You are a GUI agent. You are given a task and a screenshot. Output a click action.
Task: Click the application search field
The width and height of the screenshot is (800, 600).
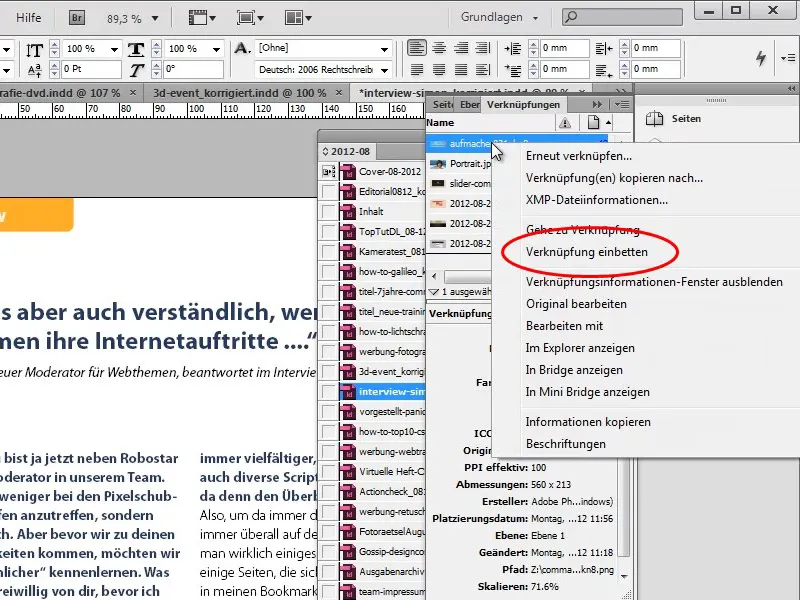[x=622, y=17]
